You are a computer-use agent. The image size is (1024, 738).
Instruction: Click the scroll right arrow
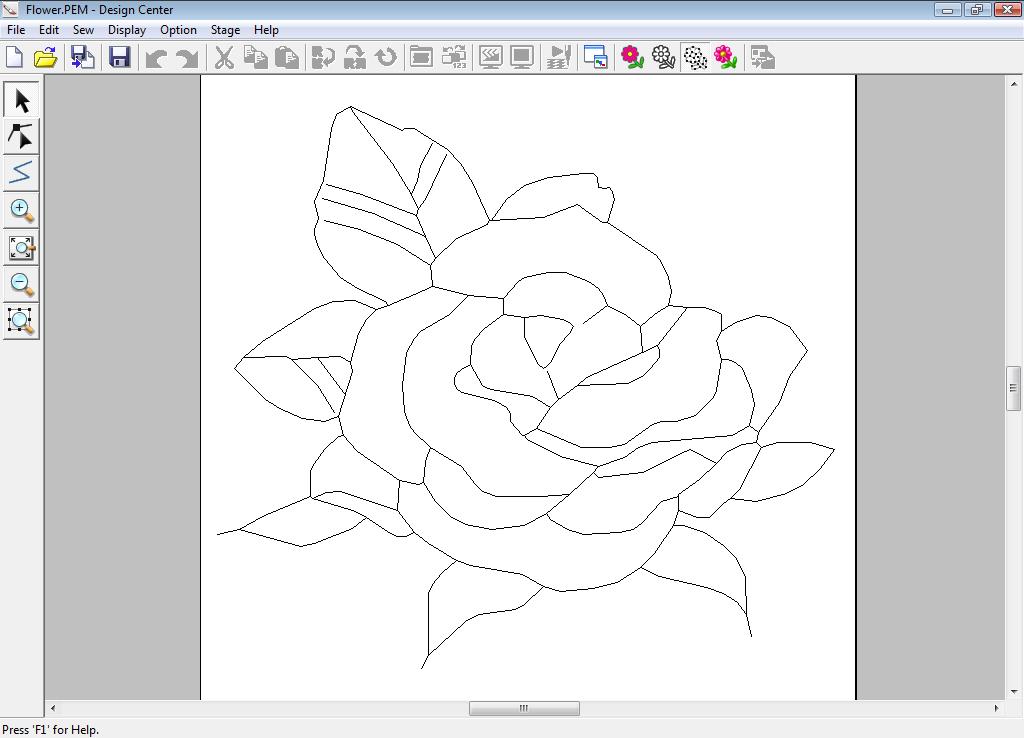(x=997, y=708)
